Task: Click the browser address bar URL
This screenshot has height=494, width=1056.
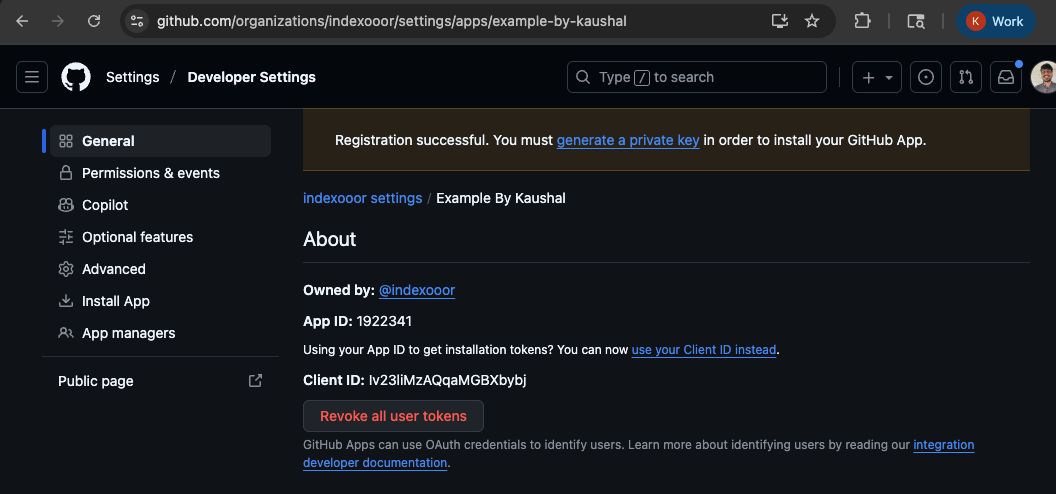Action: (x=392, y=21)
